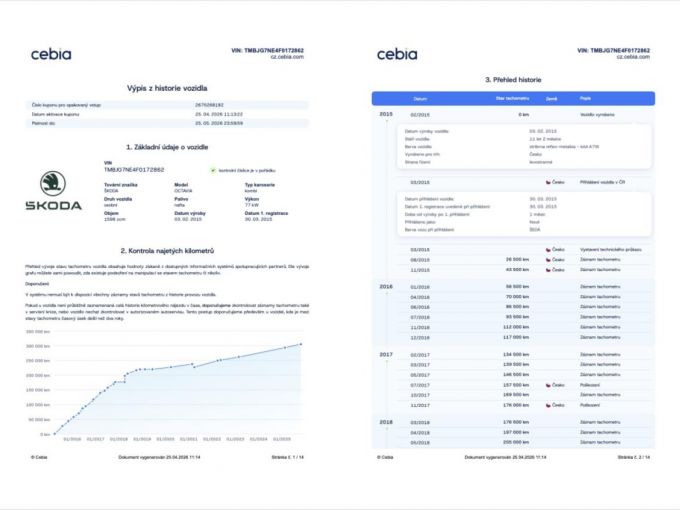
Task: Select the 2016 year marker in the timeline
Action: [386, 286]
